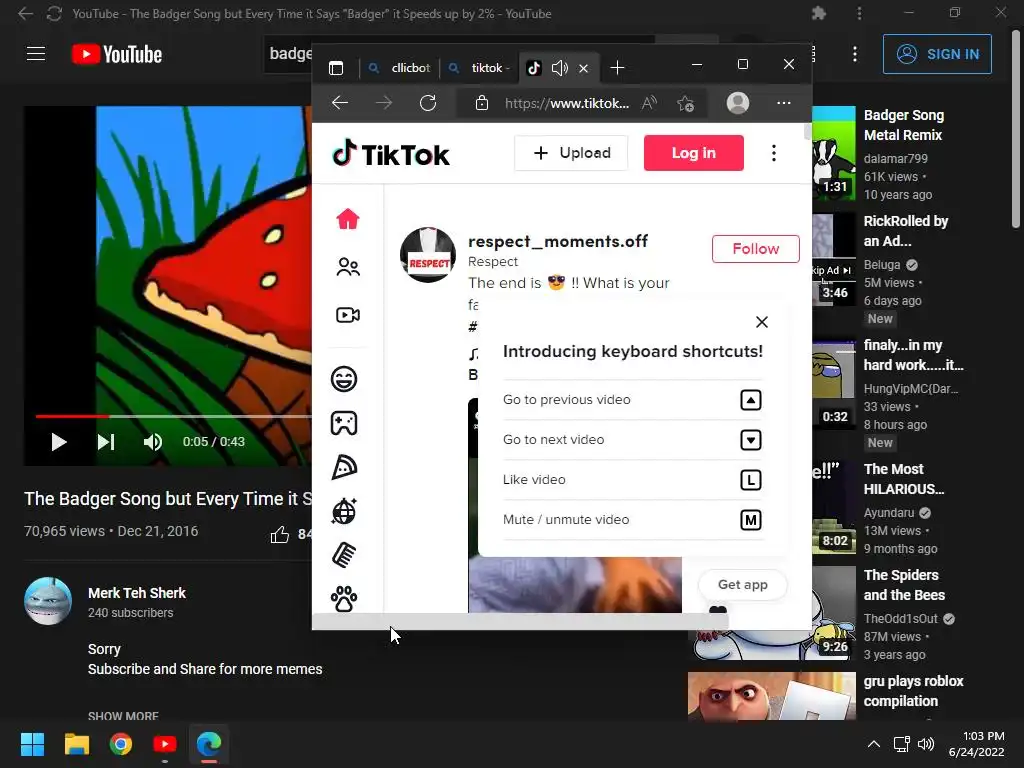
Task: Open TikTok For You home icon
Action: pos(347,219)
